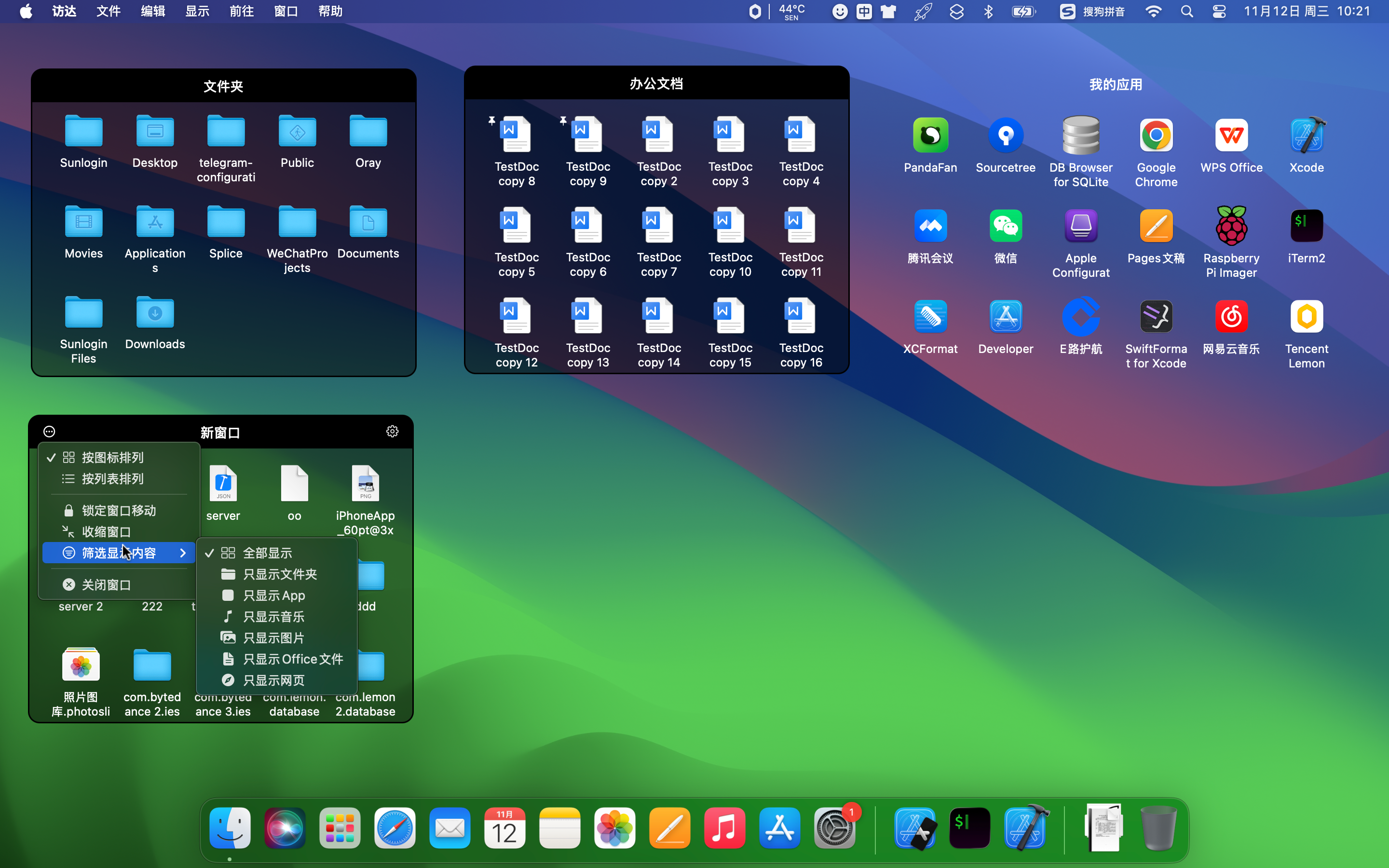Select 按图标排列 view option
Viewport: 1389px width, 868px height.
[112, 458]
